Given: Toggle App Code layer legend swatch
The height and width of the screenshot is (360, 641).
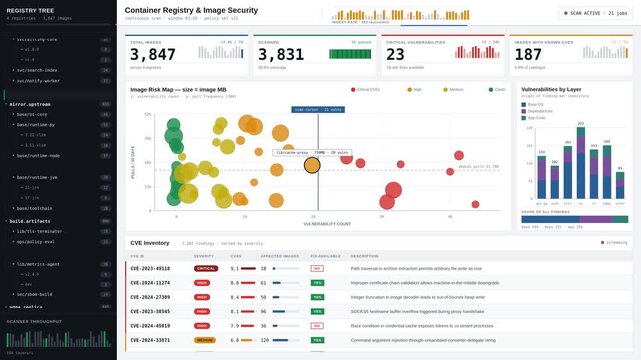Looking at the screenshot, I should tap(524, 118).
